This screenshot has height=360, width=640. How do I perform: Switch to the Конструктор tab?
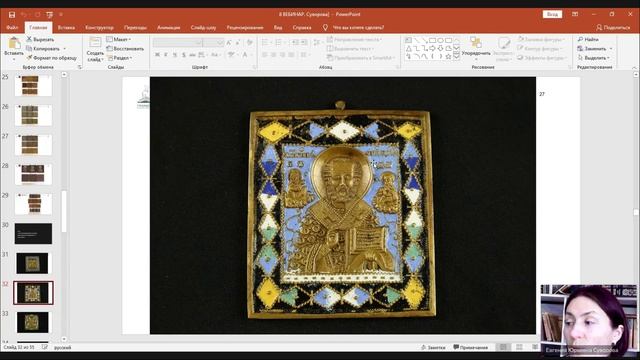[100, 28]
